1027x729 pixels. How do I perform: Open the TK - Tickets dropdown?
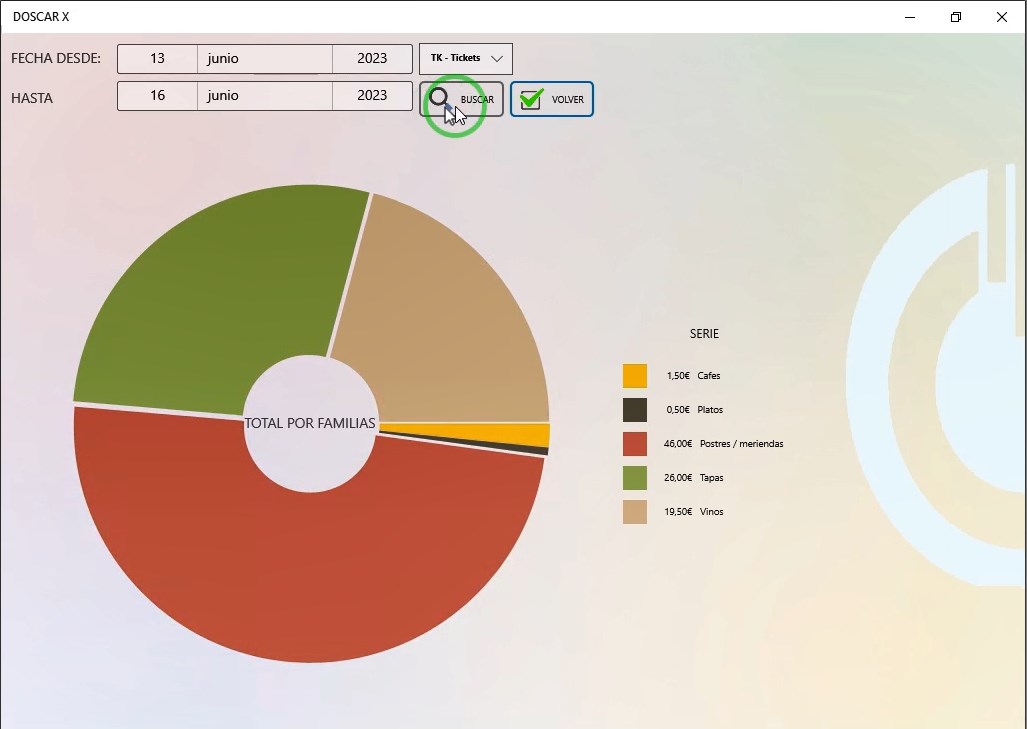pos(466,58)
